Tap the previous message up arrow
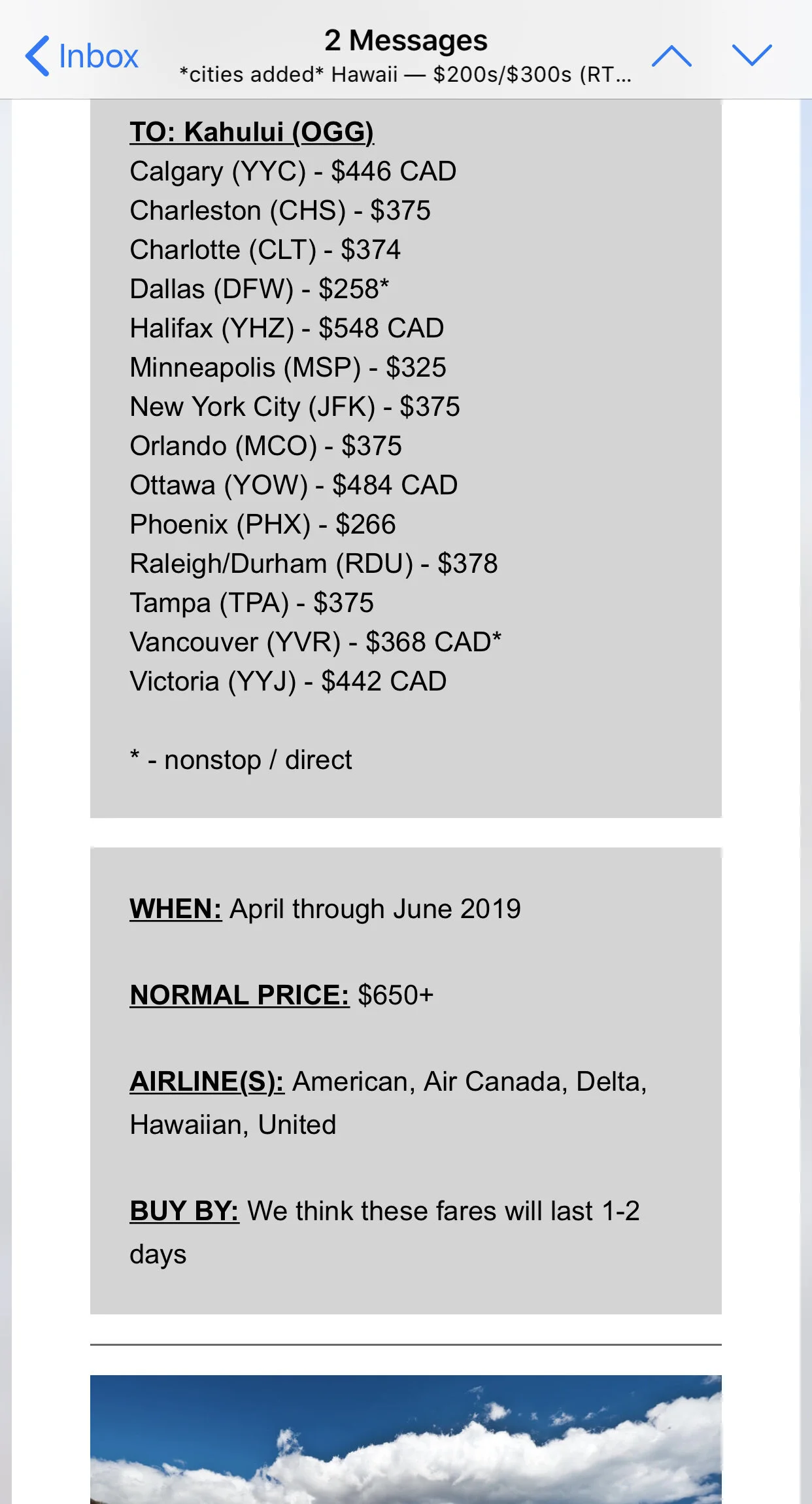The height and width of the screenshot is (1504, 812). [x=671, y=56]
